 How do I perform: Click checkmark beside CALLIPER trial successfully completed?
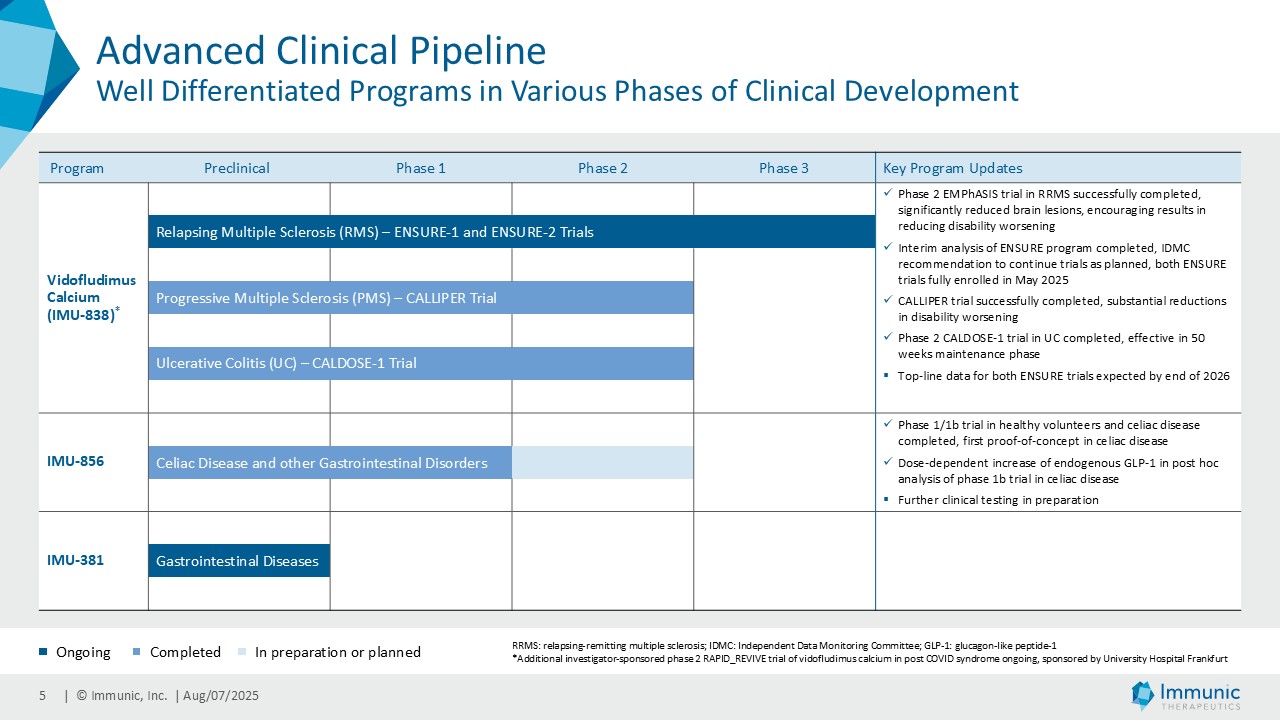pos(888,301)
